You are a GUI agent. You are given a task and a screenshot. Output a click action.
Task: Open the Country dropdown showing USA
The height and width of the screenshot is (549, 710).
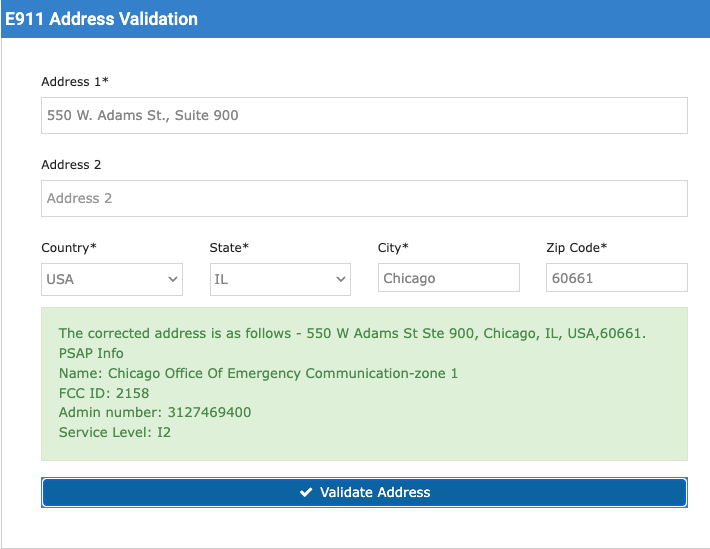(112, 279)
